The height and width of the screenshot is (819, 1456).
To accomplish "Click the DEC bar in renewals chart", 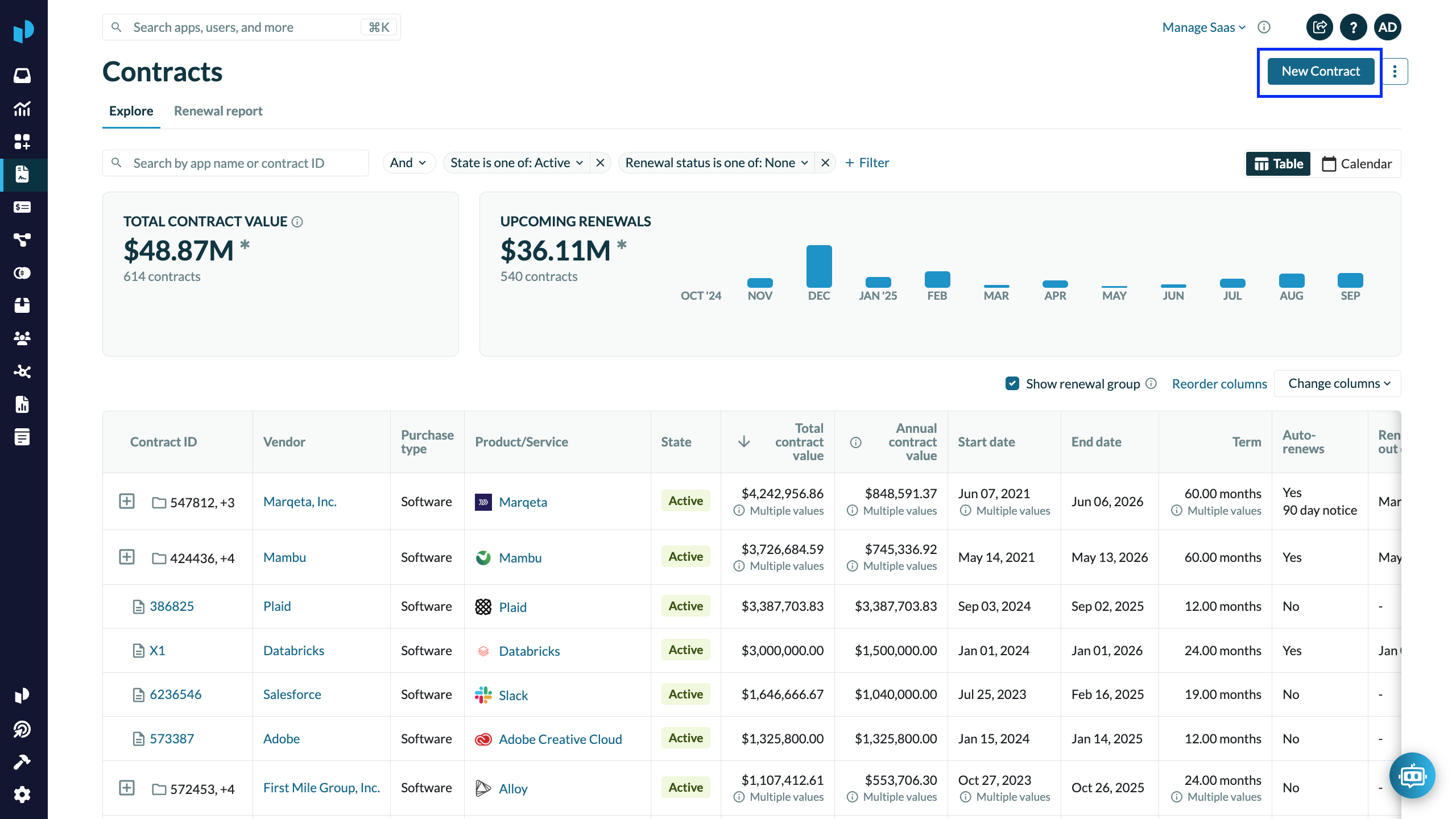I will [819, 266].
